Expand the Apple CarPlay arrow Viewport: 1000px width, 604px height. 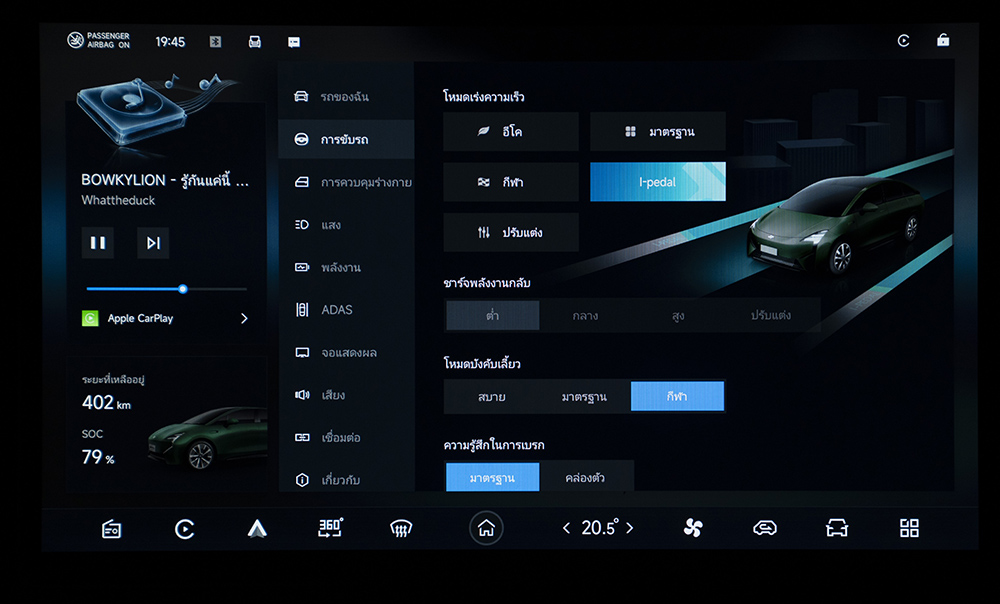(x=244, y=319)
